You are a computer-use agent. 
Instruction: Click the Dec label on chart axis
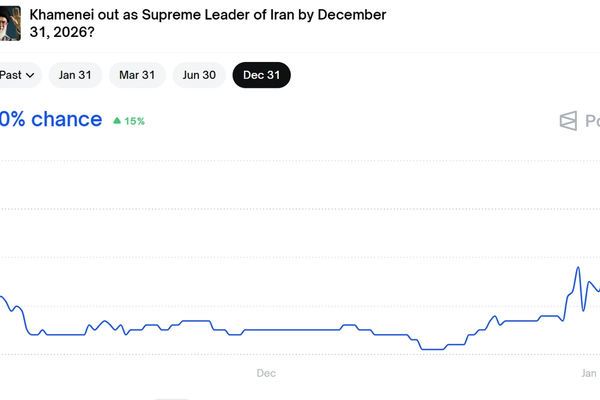(x=266, y=373)
